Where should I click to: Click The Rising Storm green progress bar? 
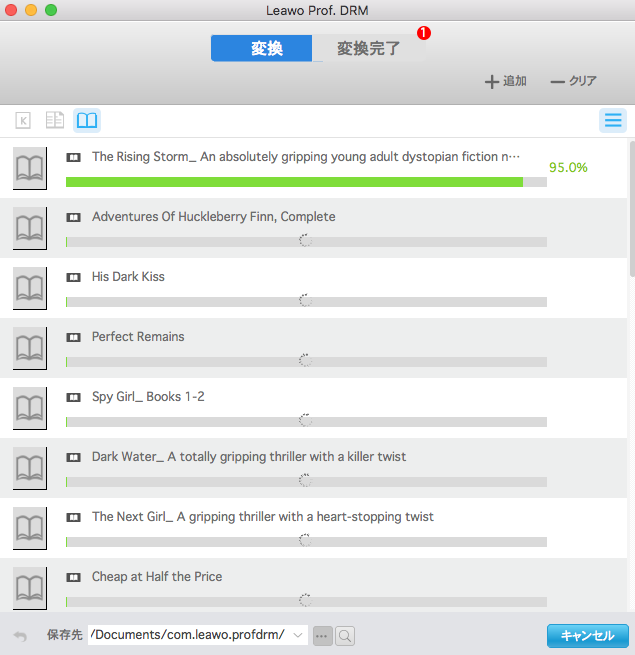306,182
